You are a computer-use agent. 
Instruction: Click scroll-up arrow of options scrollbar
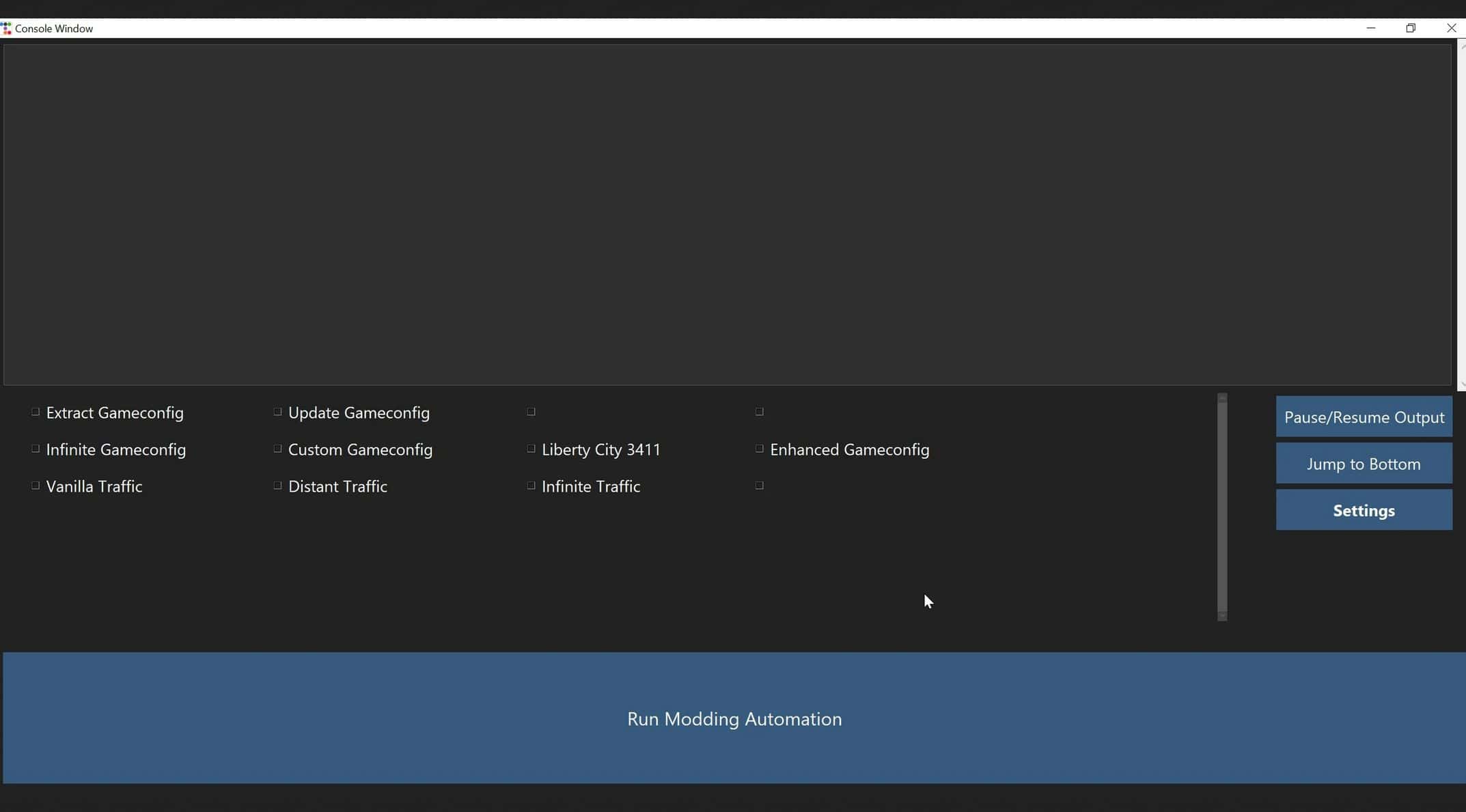click(x=1222, y=397)
